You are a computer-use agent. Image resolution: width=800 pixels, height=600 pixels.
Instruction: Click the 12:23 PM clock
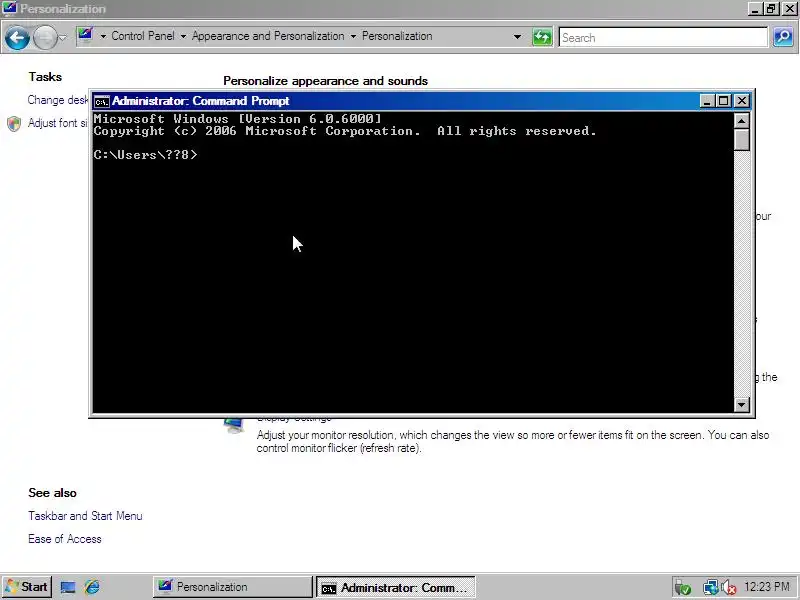point(767,587)
